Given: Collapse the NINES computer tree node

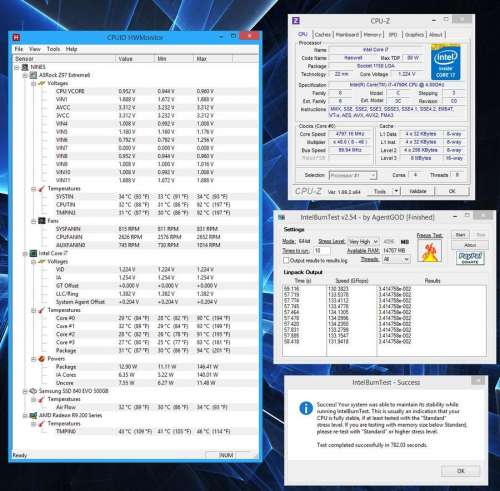Looking at the screenshot, I should point(17,67).
